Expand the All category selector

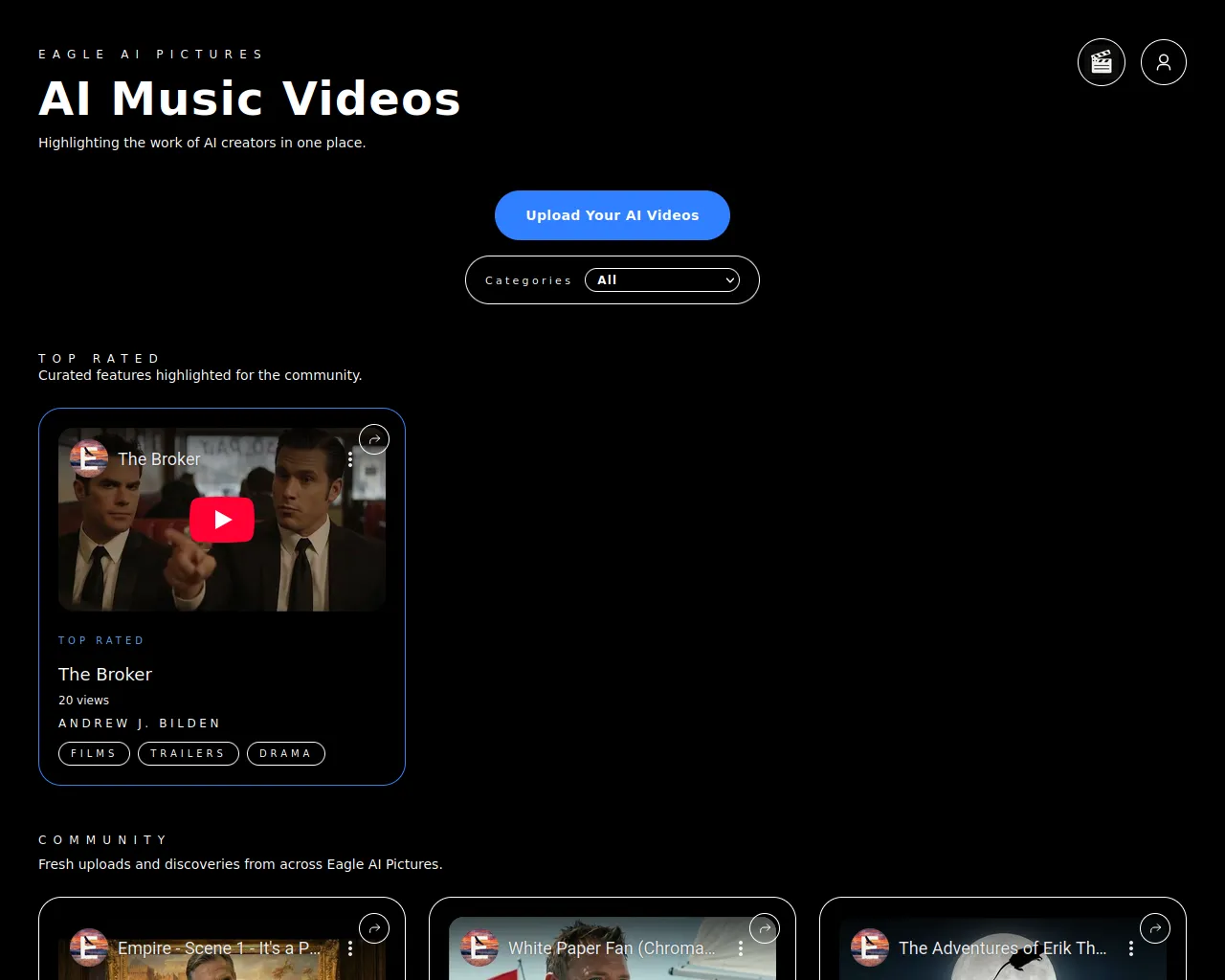662,279
